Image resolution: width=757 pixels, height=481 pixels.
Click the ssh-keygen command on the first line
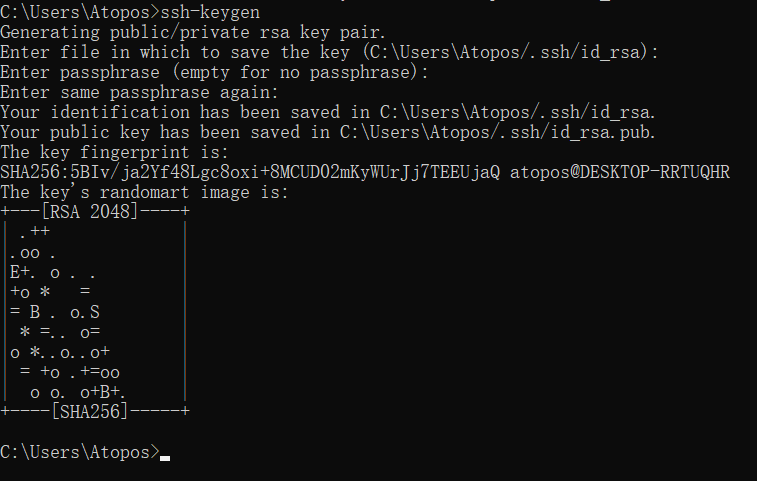(210, 11)
